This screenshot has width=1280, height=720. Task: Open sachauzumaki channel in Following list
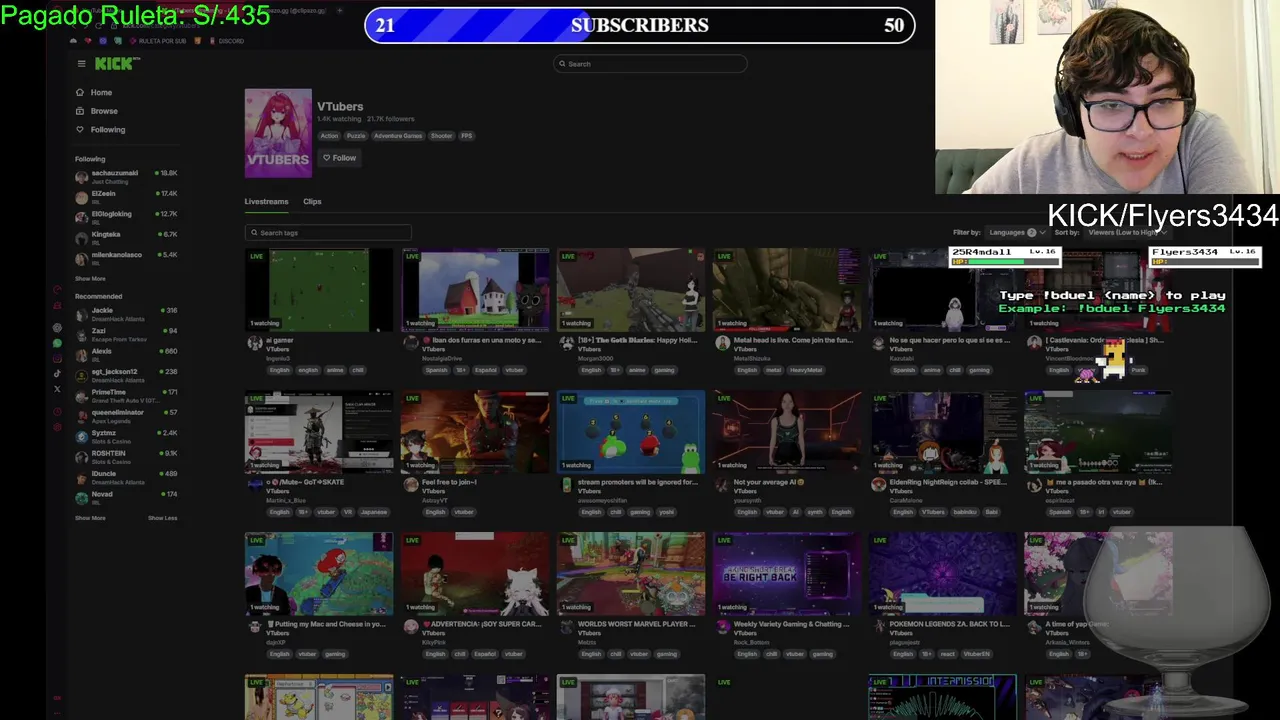tap(127, 177)
